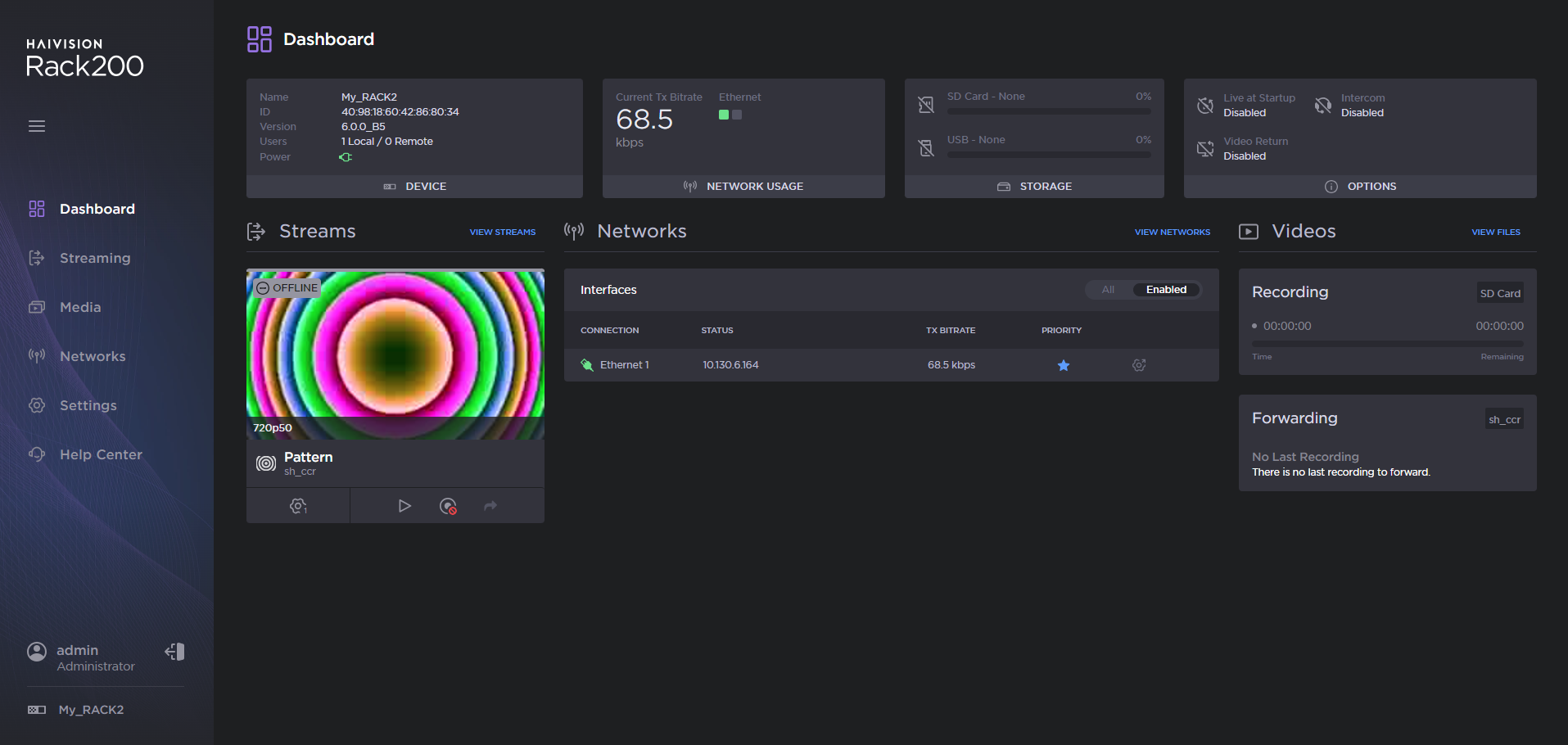This screenshot has width=1568, height=745.
Task: Click the logout icon next to admin
Action: coord(174,652)
